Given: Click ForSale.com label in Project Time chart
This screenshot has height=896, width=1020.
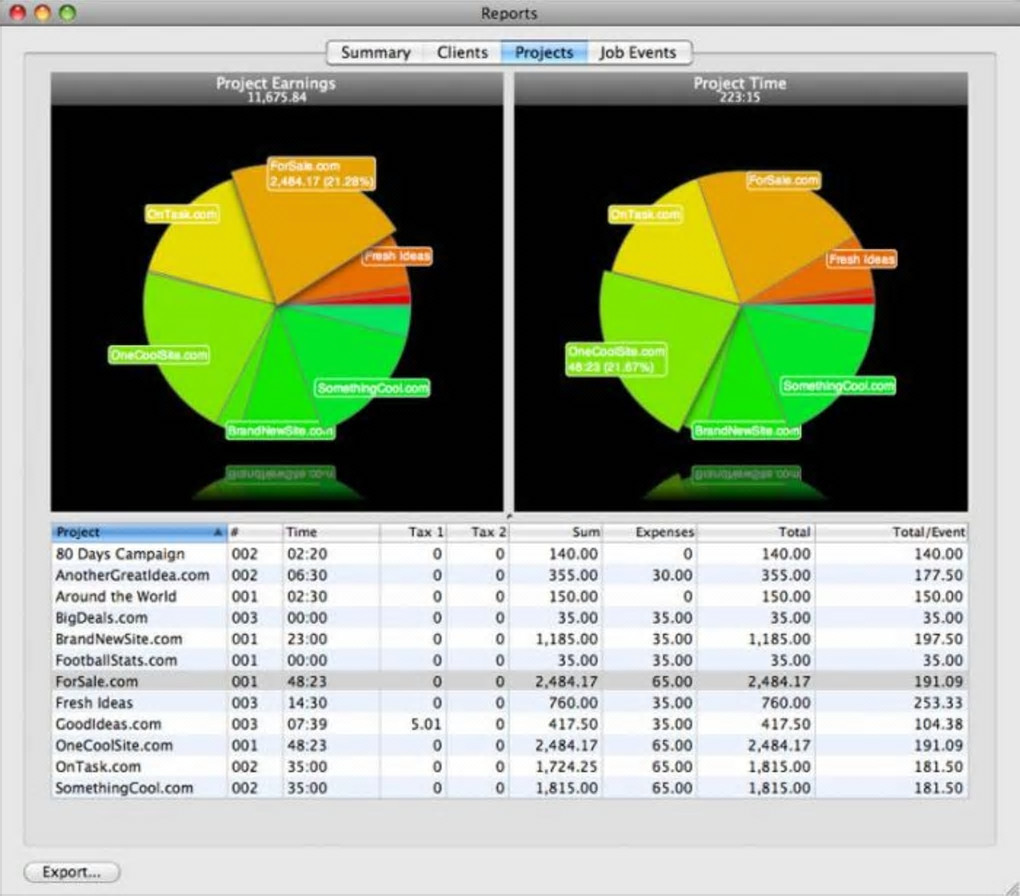Looking at the screenshot, I should coord(783,180).
